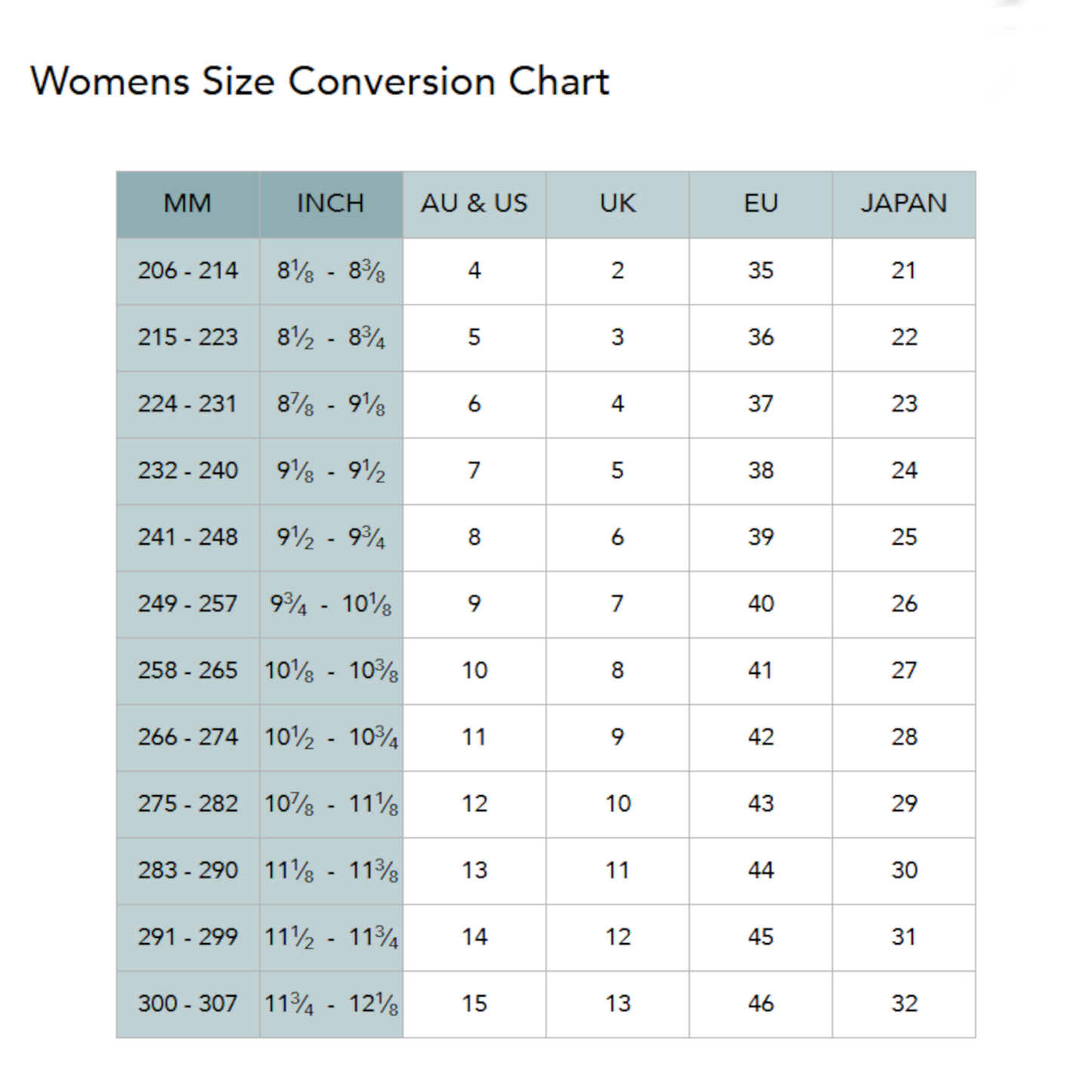Select the EU size 44 cell
Image resolution: width=1092 pixels, height=1092 pixels.
point(760,871)
